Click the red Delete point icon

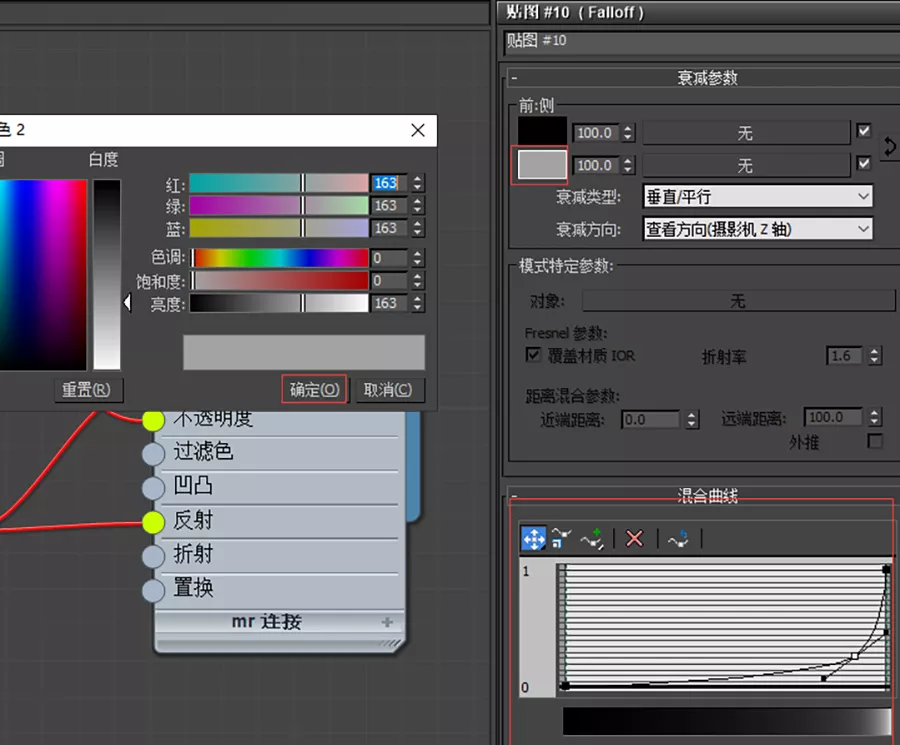(634, 538)
